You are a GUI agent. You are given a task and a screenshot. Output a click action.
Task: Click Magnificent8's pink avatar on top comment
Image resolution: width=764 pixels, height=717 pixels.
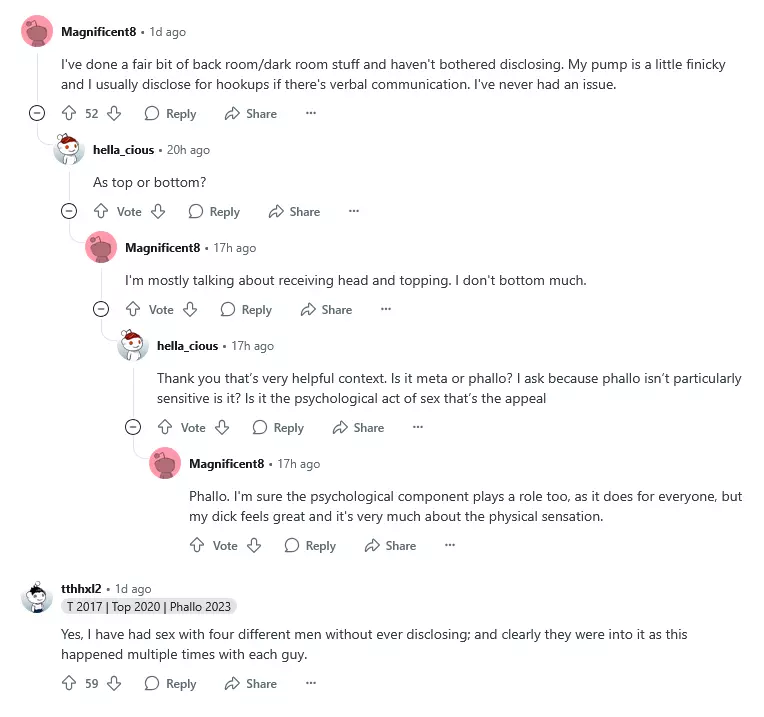(x=37, y=32)
